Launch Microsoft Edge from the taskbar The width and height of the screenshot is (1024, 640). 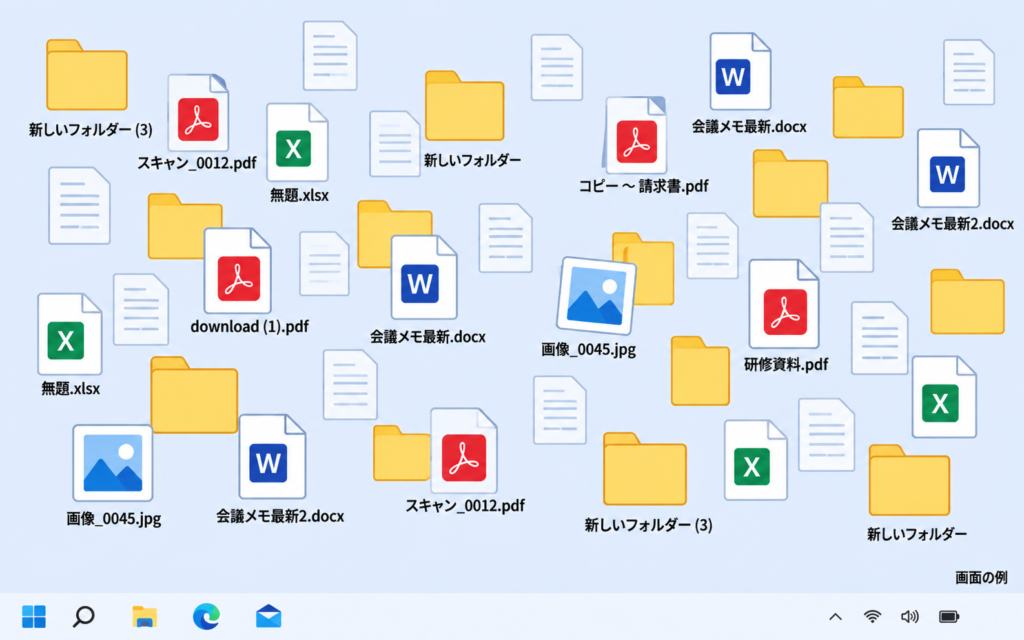(x=206, y=616)
